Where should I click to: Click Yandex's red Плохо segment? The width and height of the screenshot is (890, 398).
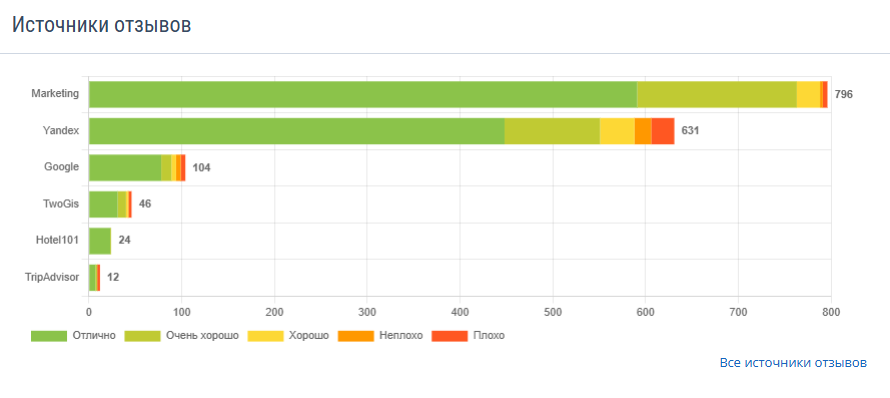click(663, 131)
